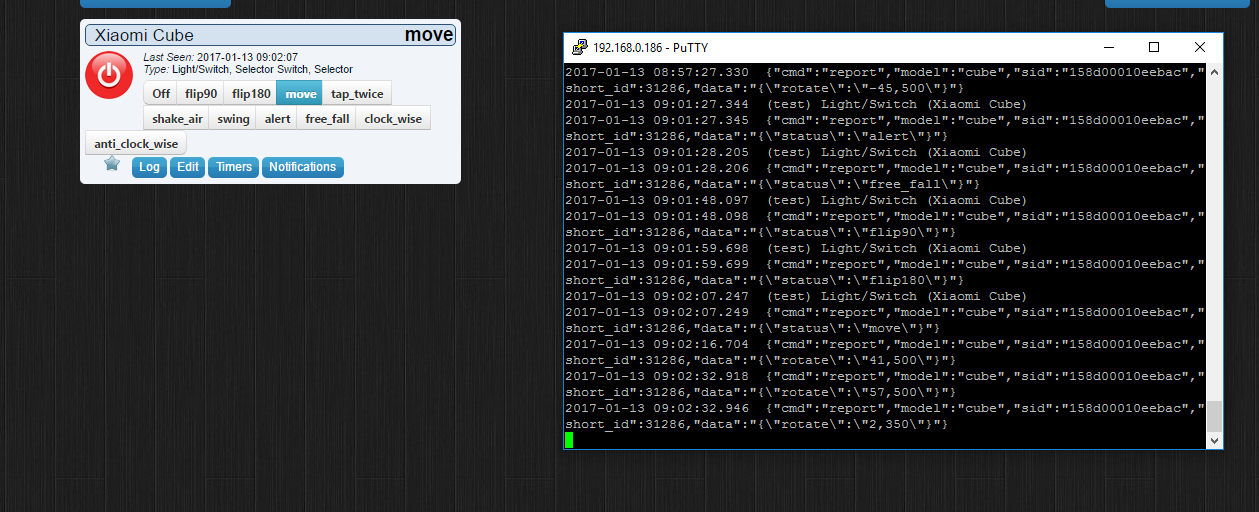Select the flip90 selector option

200,94
